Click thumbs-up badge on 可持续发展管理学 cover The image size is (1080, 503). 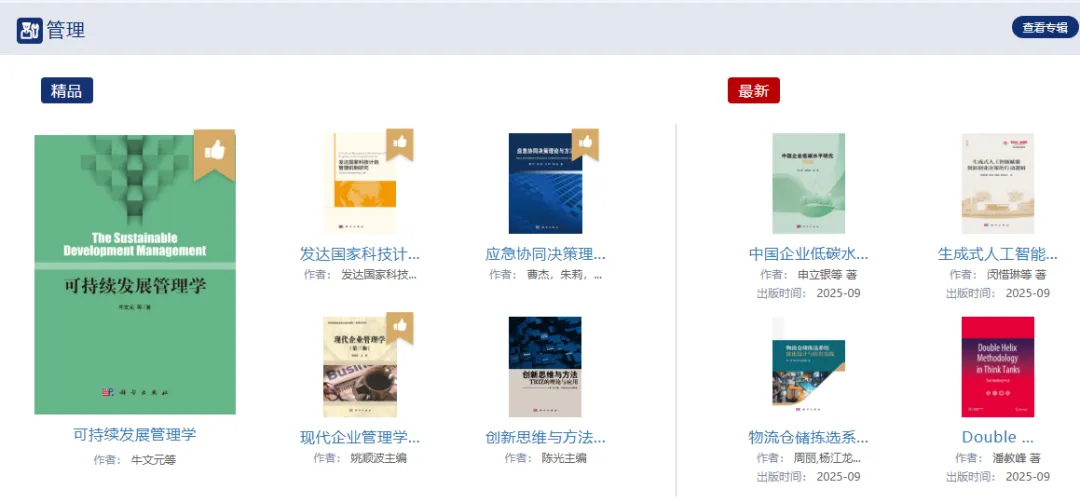coord(214,154)
